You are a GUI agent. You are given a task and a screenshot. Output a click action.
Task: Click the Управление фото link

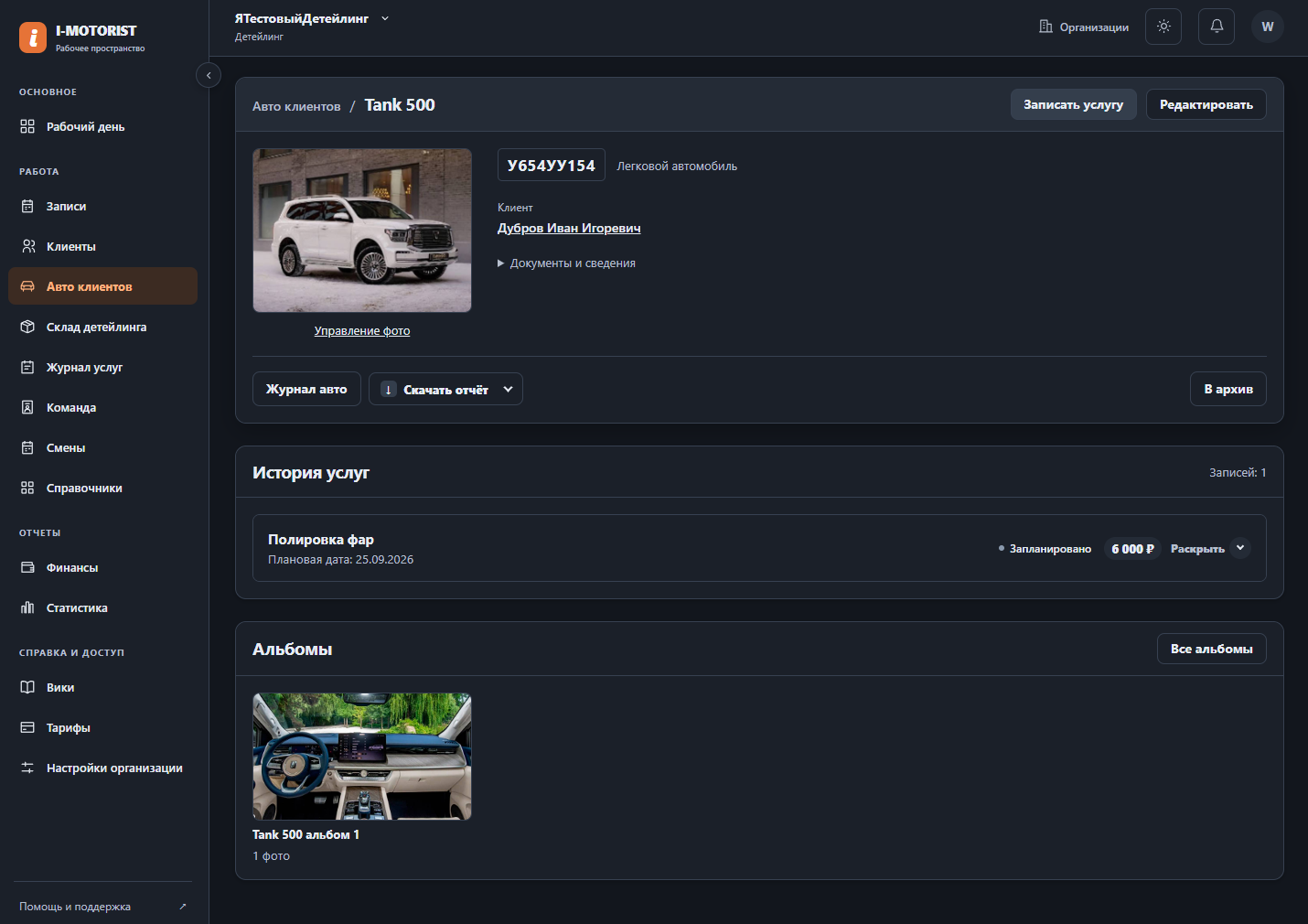(362, 331)
